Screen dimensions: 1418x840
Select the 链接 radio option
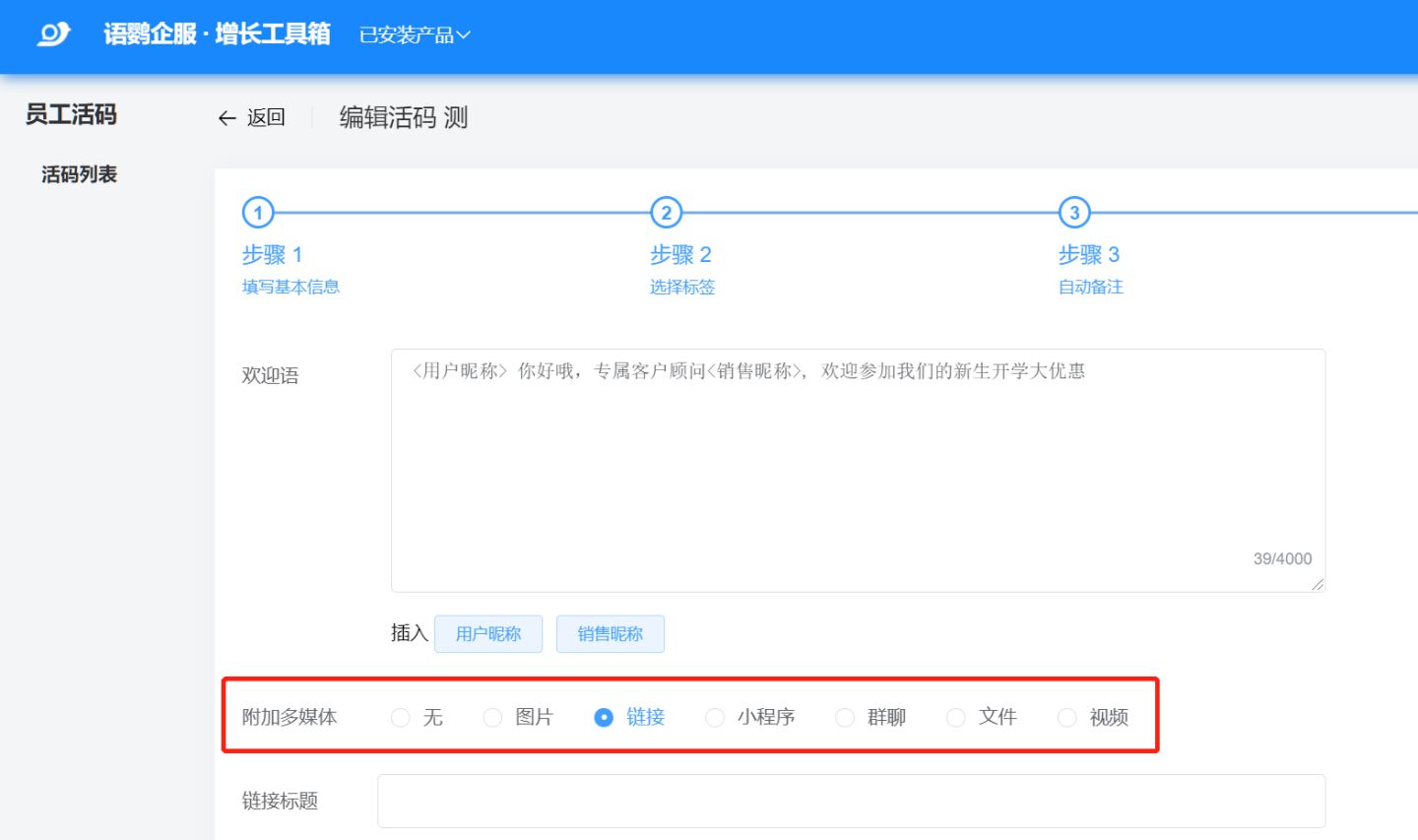point(605,718)
